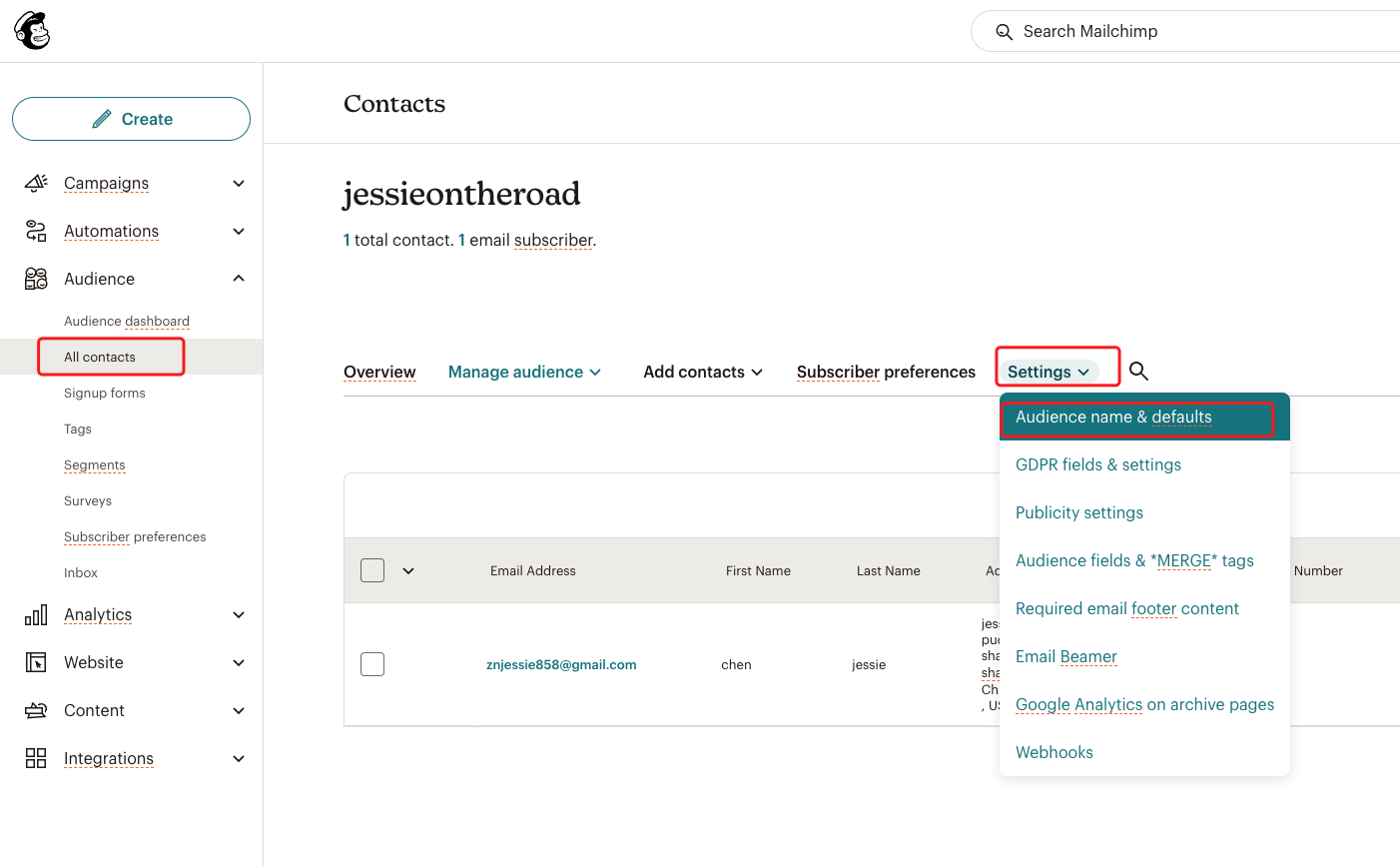Click the Website layout icon

point(36,662)
